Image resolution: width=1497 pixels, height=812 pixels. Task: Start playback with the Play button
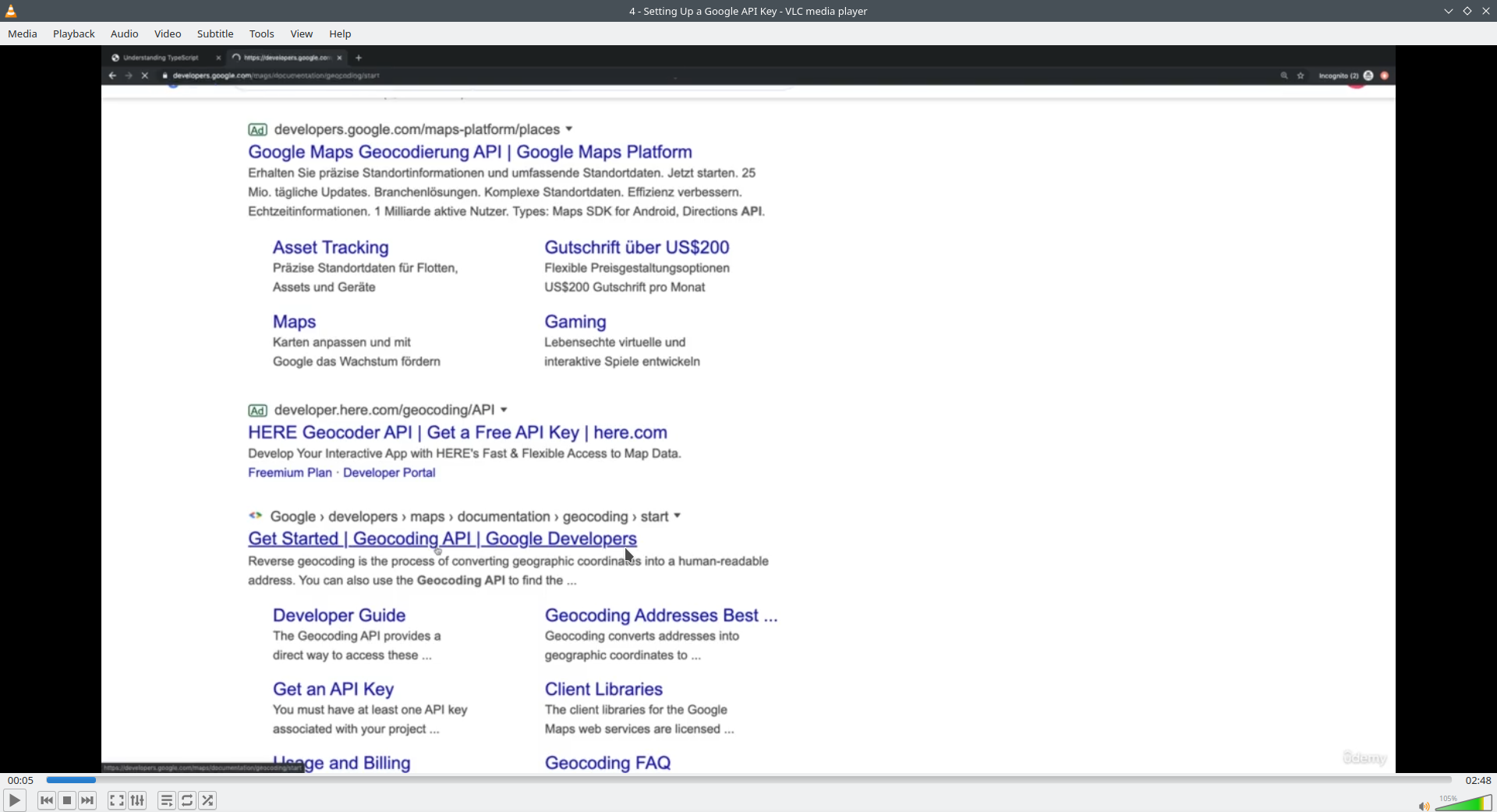[x=15, y=800]
